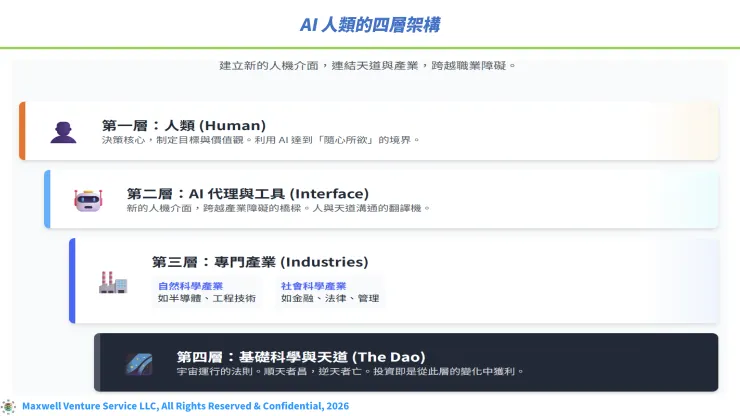The height and width of the screenshot is (416, 740).
Task: Select the title 'AI 人類的四層架構'
Action: [x=370, y=25]
